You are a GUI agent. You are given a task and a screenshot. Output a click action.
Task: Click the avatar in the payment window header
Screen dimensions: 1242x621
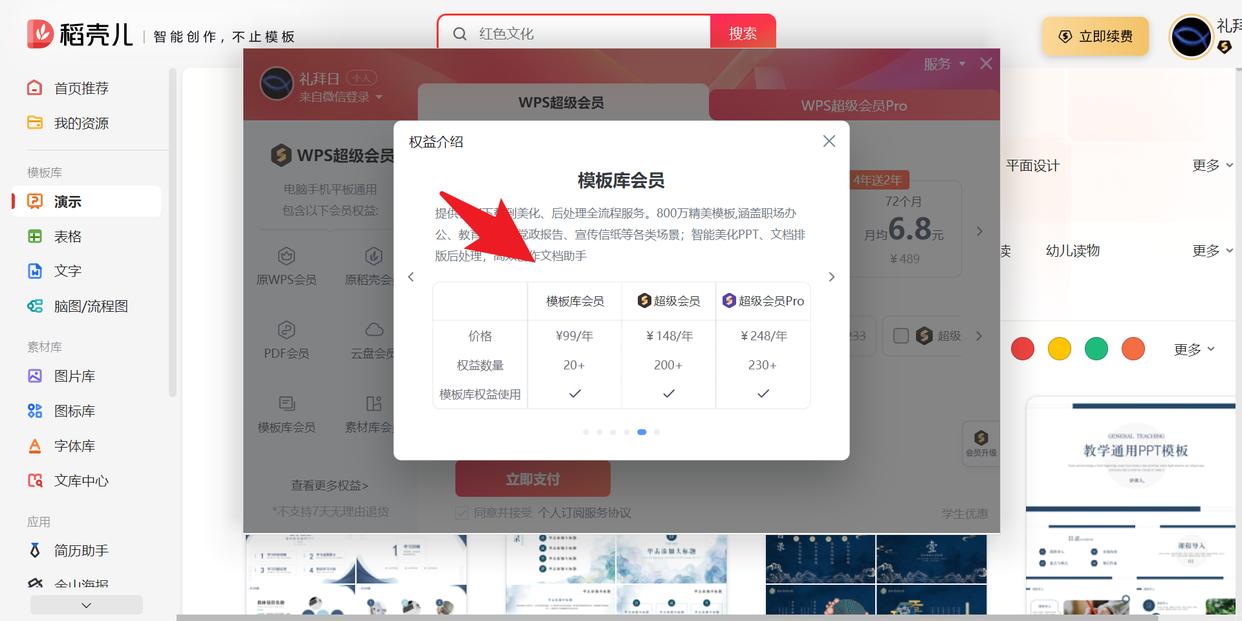[x=276, y=84]
